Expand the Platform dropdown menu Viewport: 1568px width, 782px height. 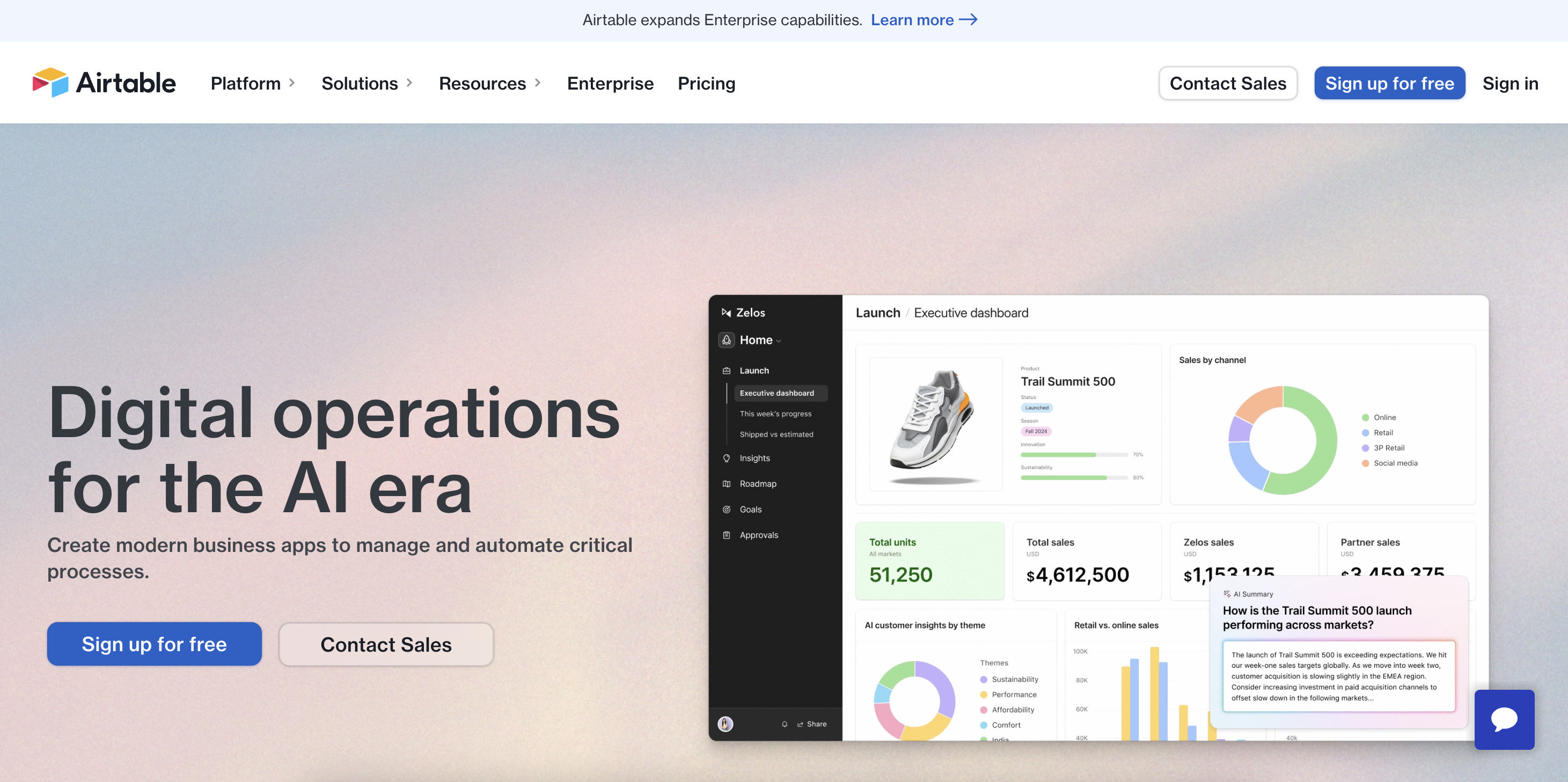(x=254, y=83)
